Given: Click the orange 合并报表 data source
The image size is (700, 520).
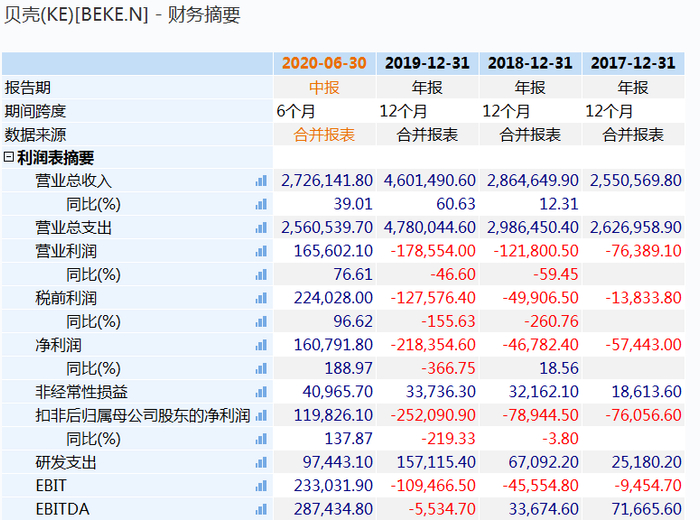Looking at the screenshot, I should (324, 134).
